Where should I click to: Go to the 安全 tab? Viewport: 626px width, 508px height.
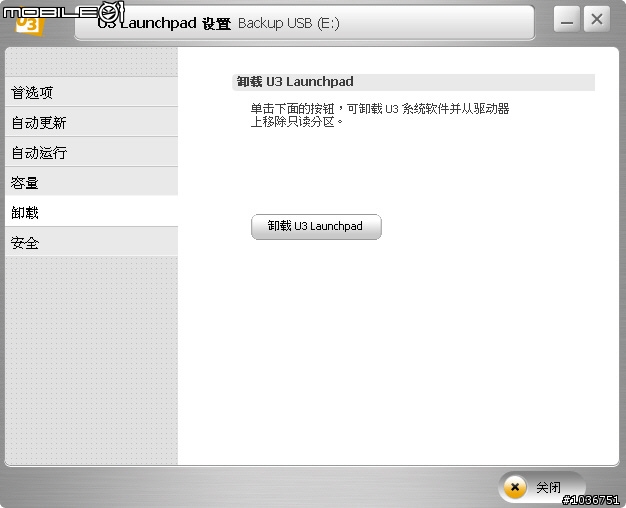pyautogui.click(x=91, y=242)
